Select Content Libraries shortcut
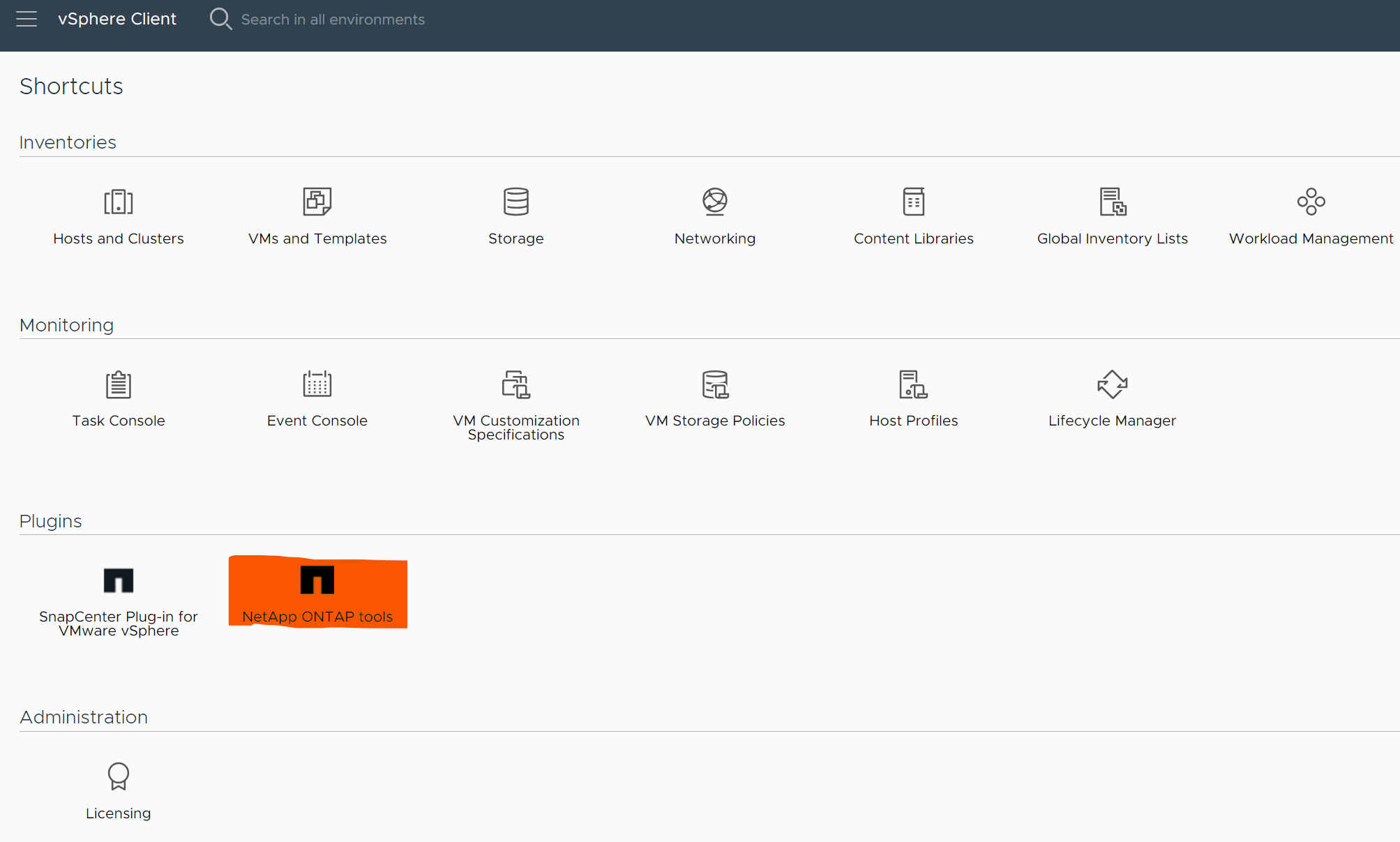Image resolution: width=1400 pixels, height=842 pixels. [913, 213]
